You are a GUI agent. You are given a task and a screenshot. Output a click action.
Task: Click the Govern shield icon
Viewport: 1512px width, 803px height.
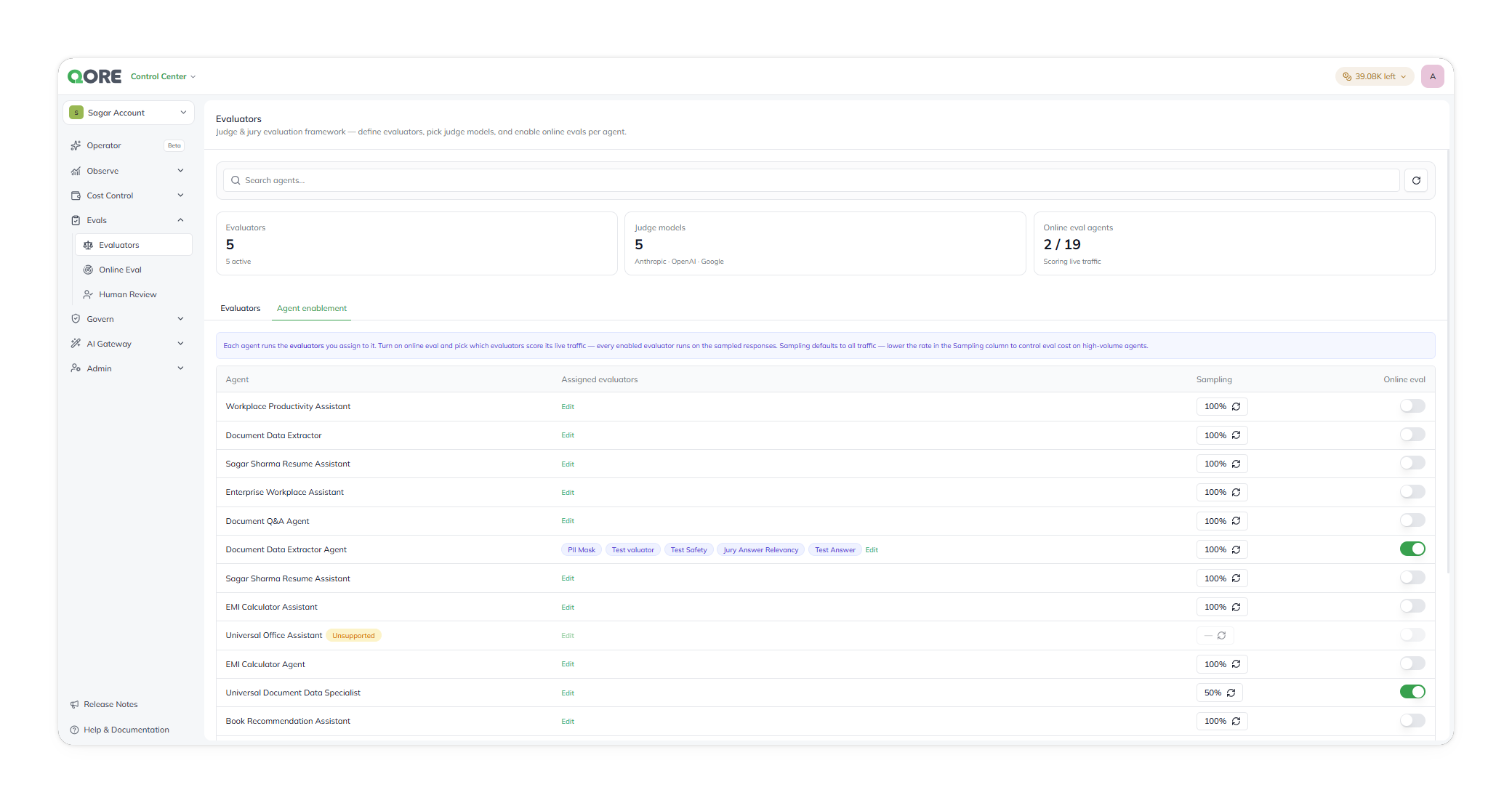(x=76, y=319)
